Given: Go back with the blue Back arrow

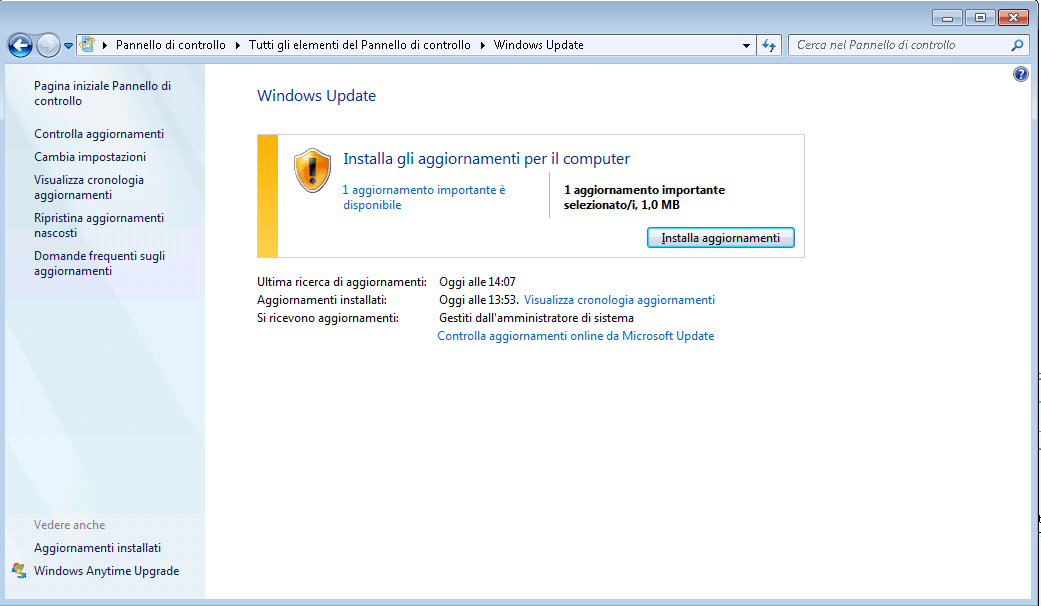Looking at the screenshot, I should pyautogui.click(x=20, y=45).
